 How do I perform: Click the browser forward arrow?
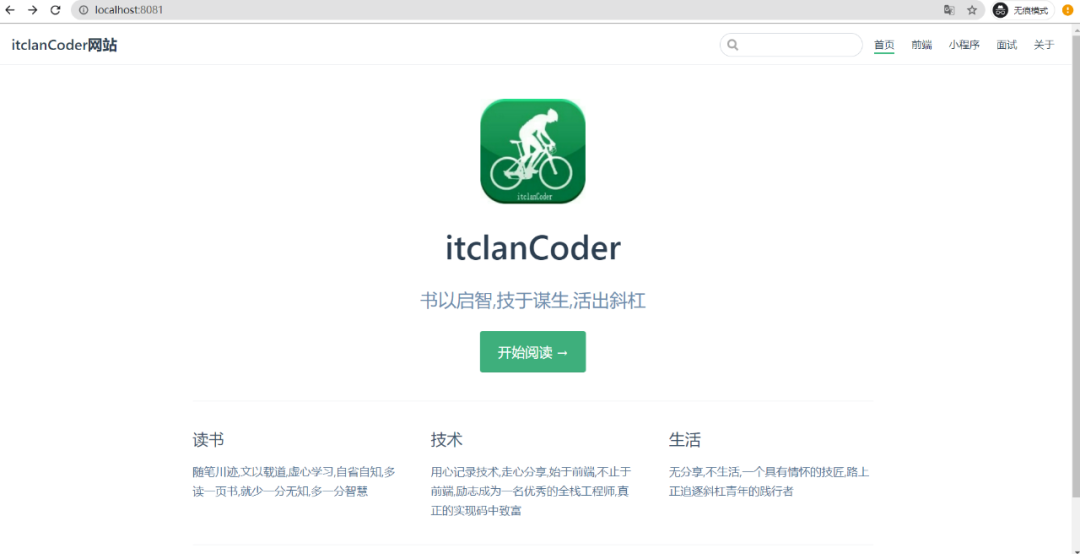(x=32, y=10)
